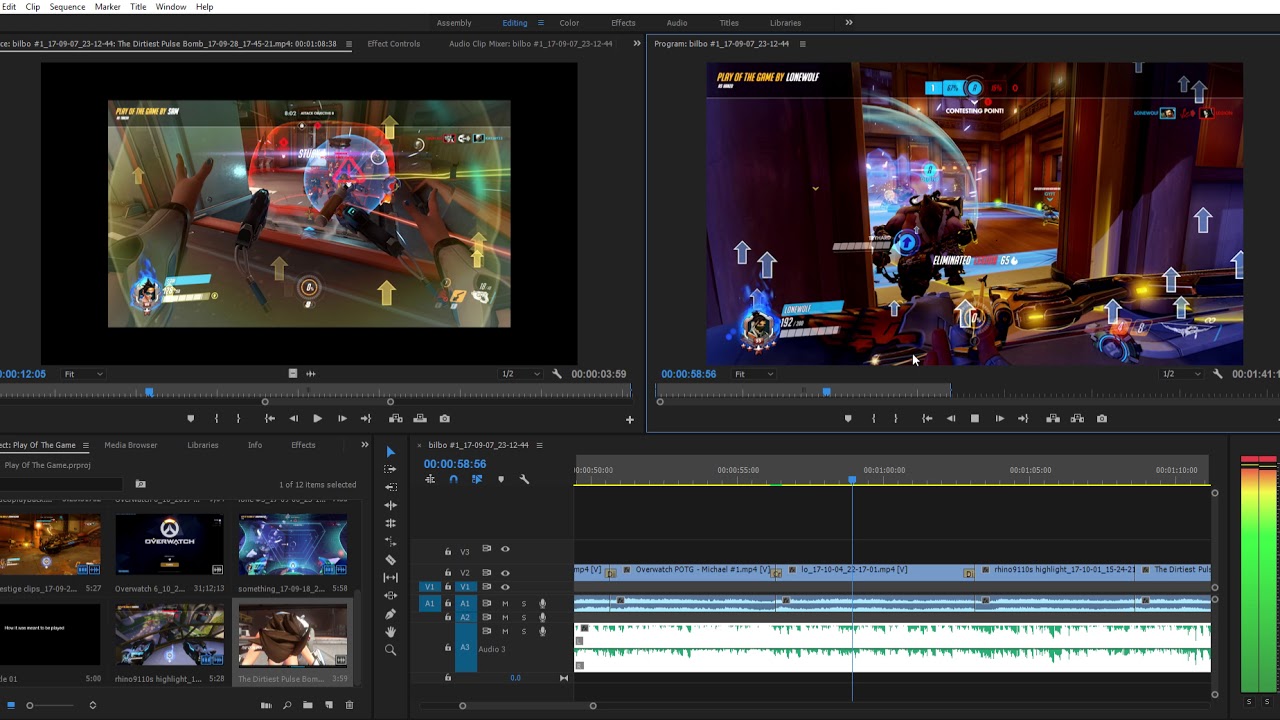Click the Source monitor scrub playhead
The width and height of the screenshot is (1280, 720).
(x=149, y=392)
